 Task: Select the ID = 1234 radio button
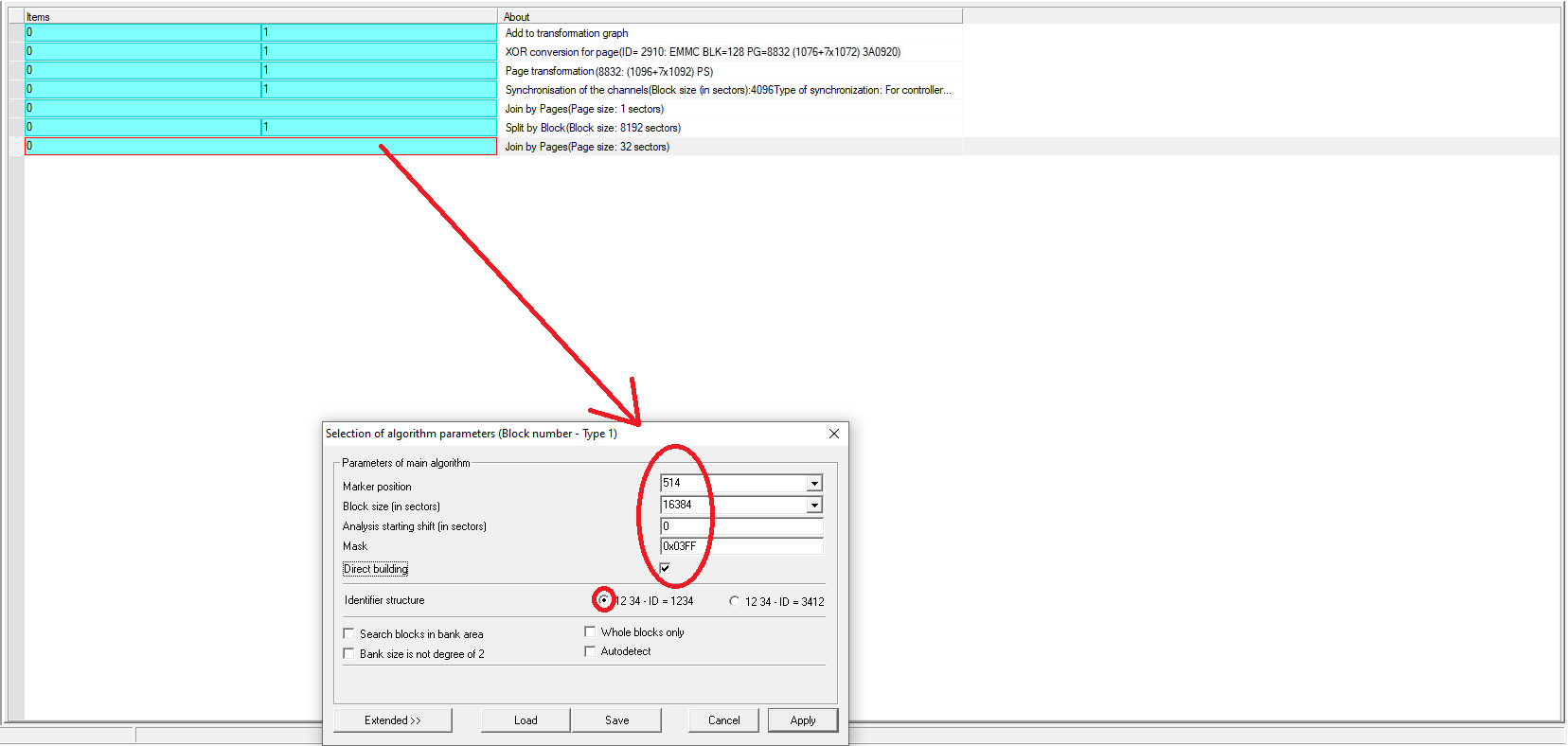click(604, 600)
